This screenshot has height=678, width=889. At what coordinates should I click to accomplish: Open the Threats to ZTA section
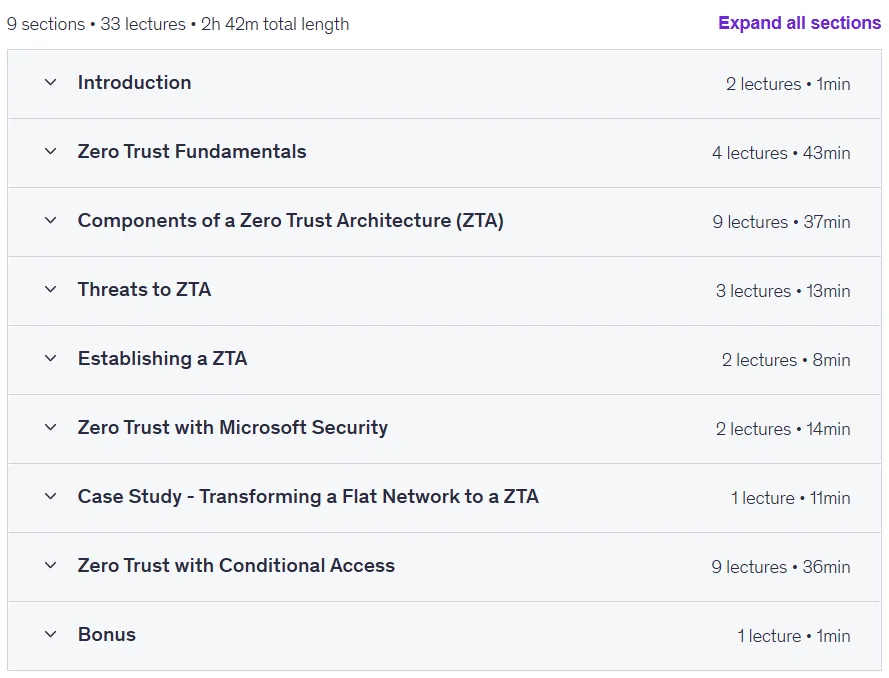[x=144, y=290]
